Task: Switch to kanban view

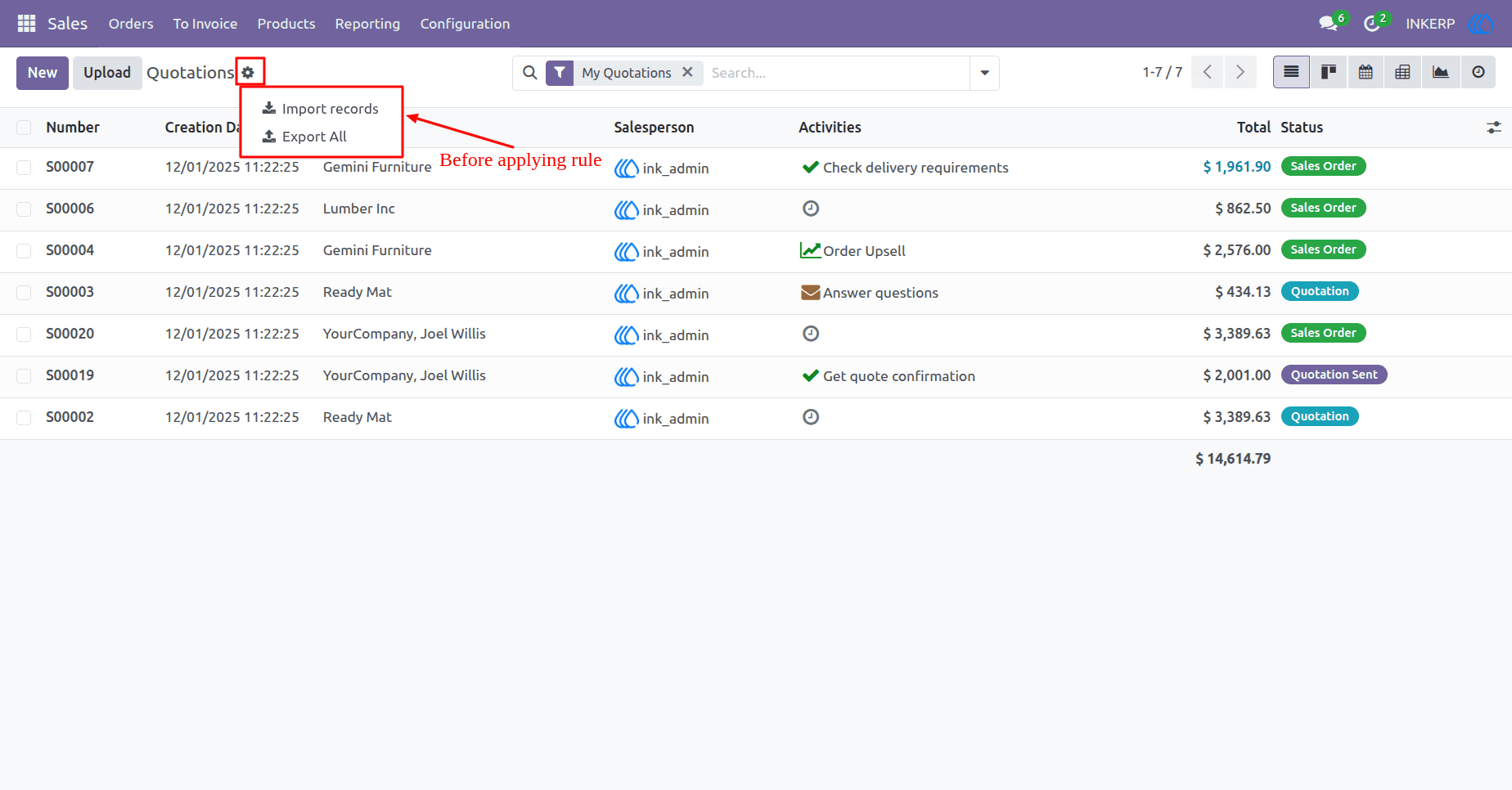Action: click(1329, 72)
